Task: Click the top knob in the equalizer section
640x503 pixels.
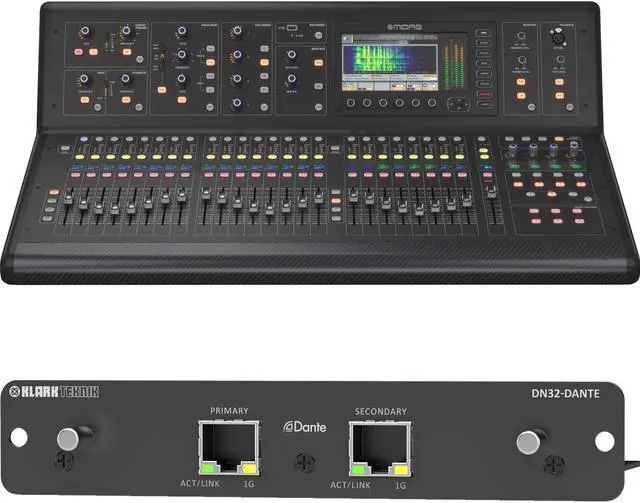Action: coord(182,31)
